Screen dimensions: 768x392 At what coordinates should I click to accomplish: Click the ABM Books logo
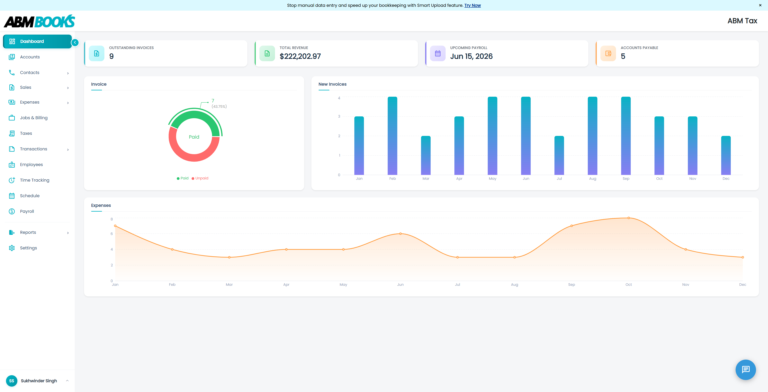point(39,22)
